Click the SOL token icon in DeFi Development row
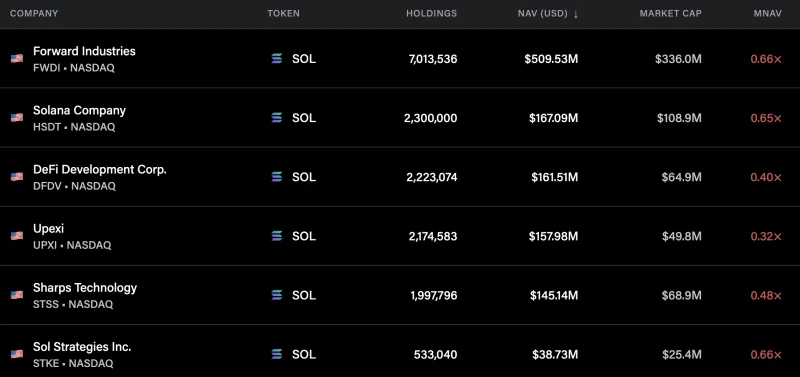The height and width of the screenshot is (377, 800). pos(277,177)
